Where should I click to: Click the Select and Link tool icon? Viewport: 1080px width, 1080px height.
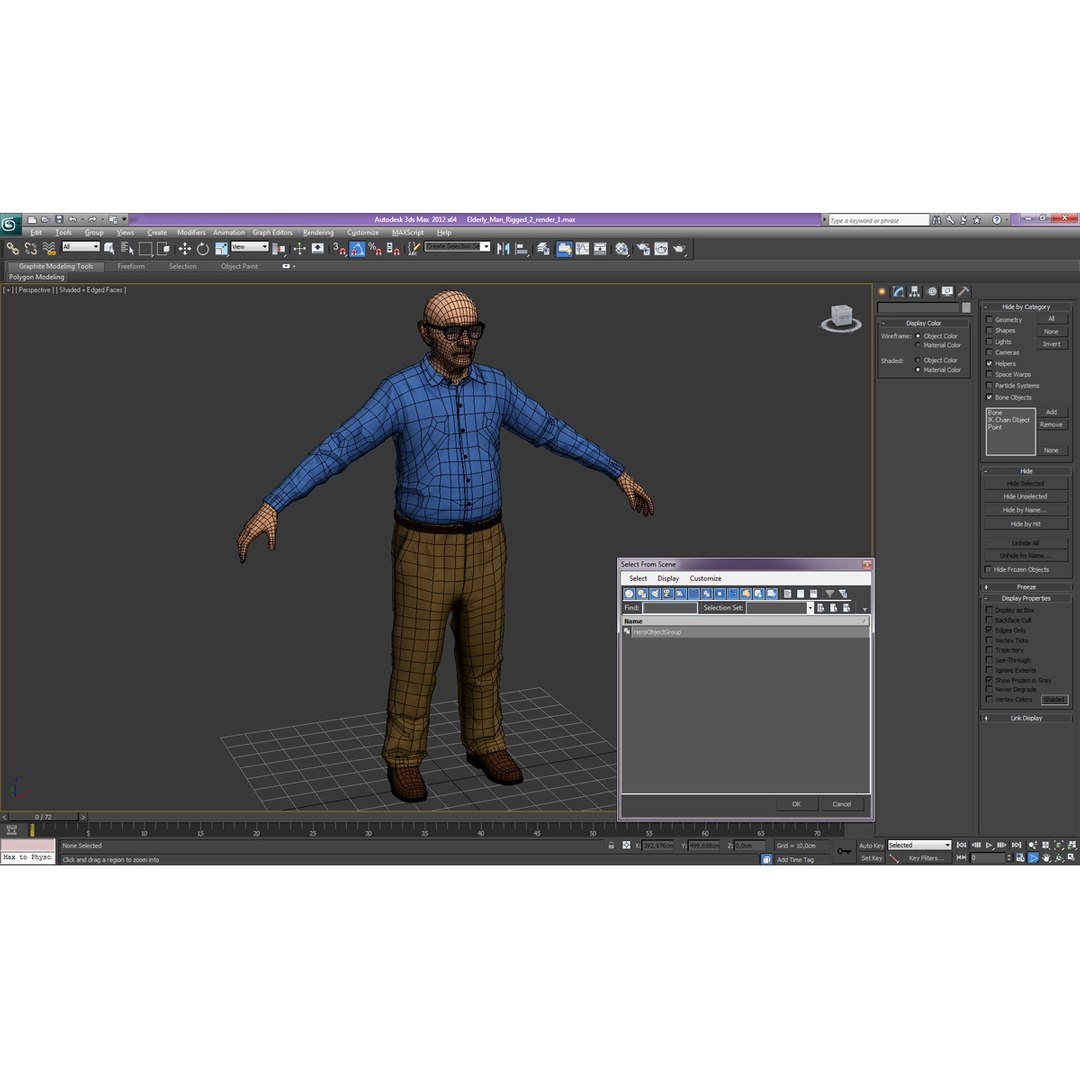(x=12, y=249)
